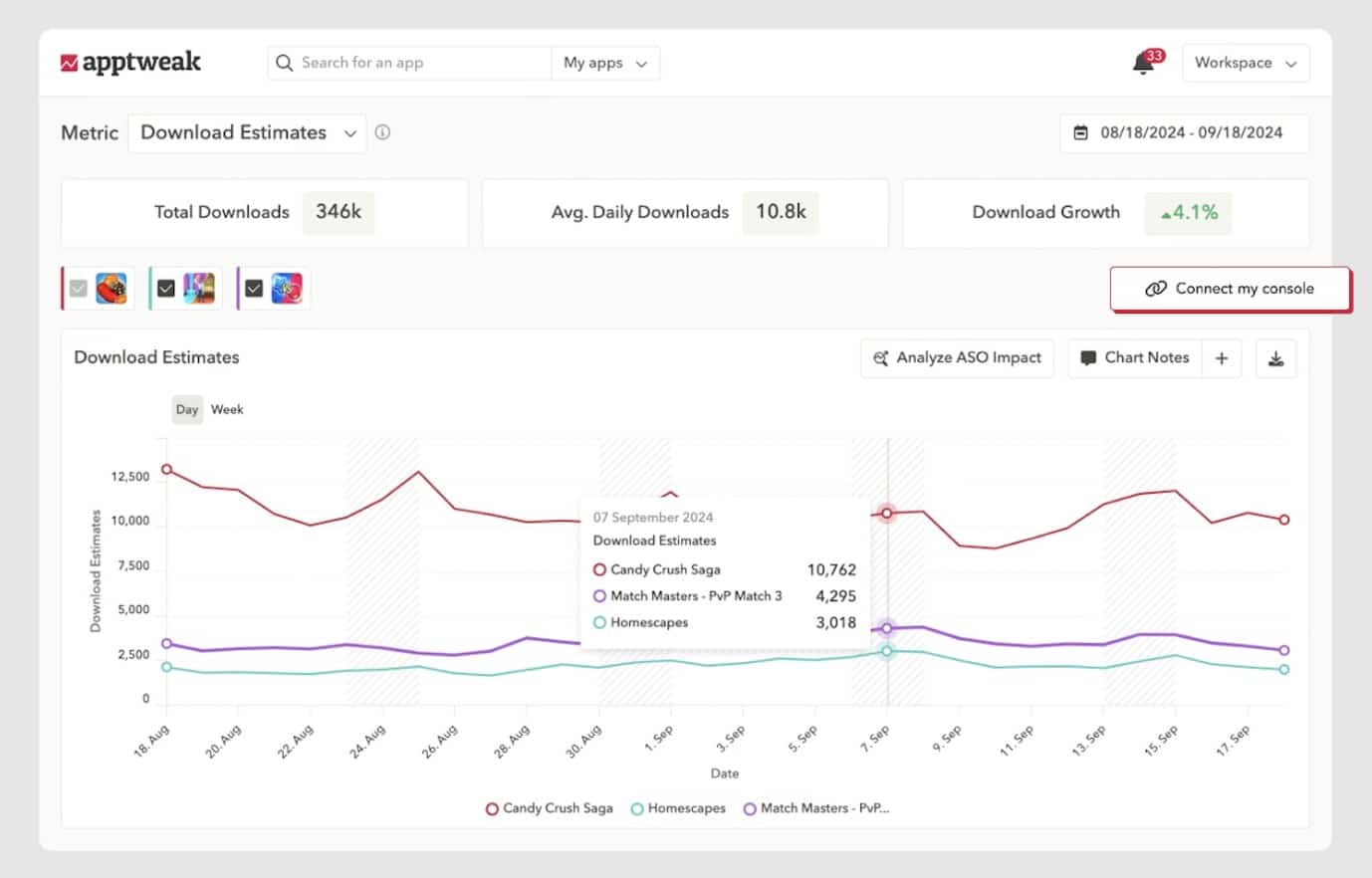Open the Workspace dropdown

1246,63
